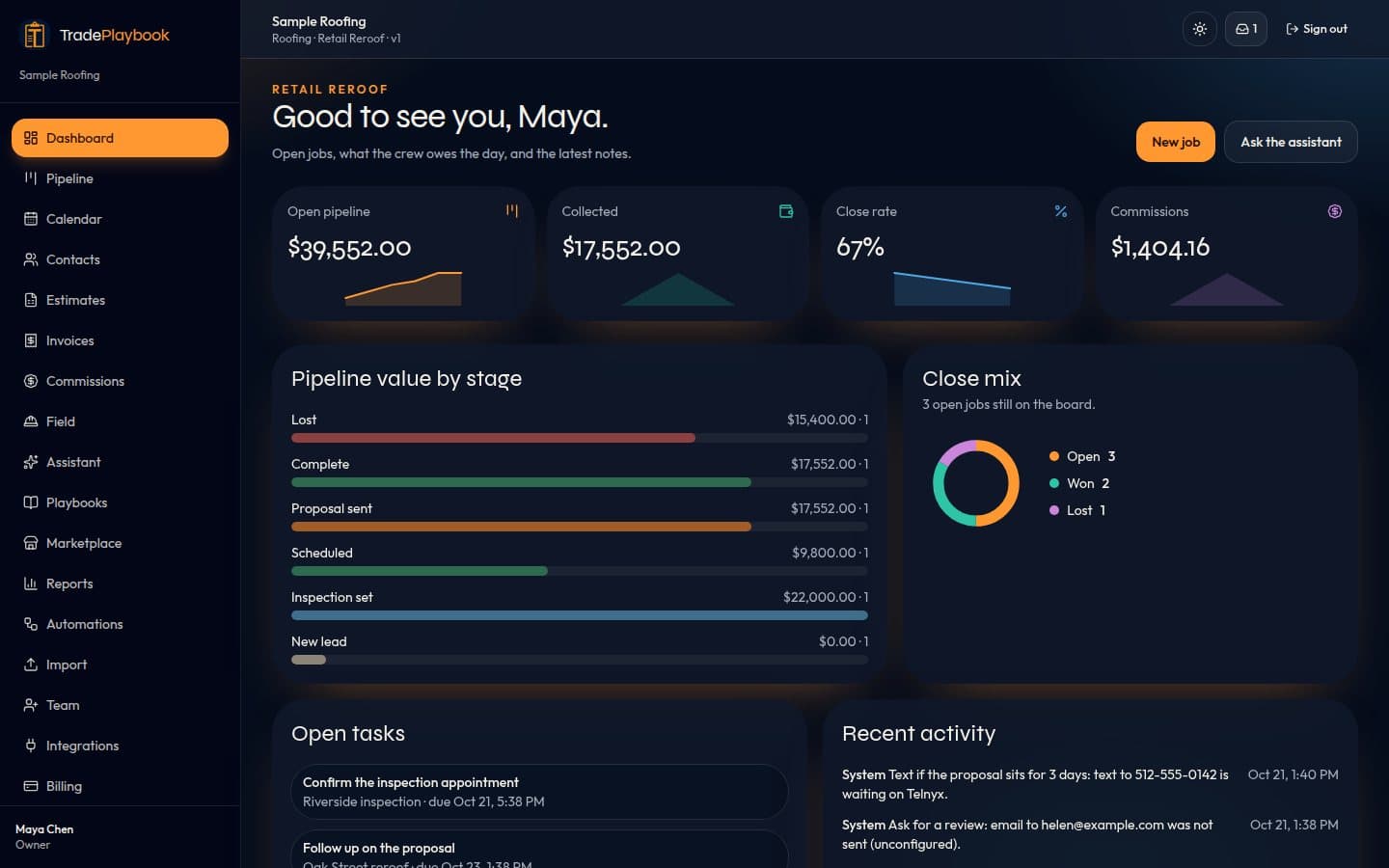Click the Open pipeline $39,552.00 value
The image size is (1389, 868).
(349, 248)
